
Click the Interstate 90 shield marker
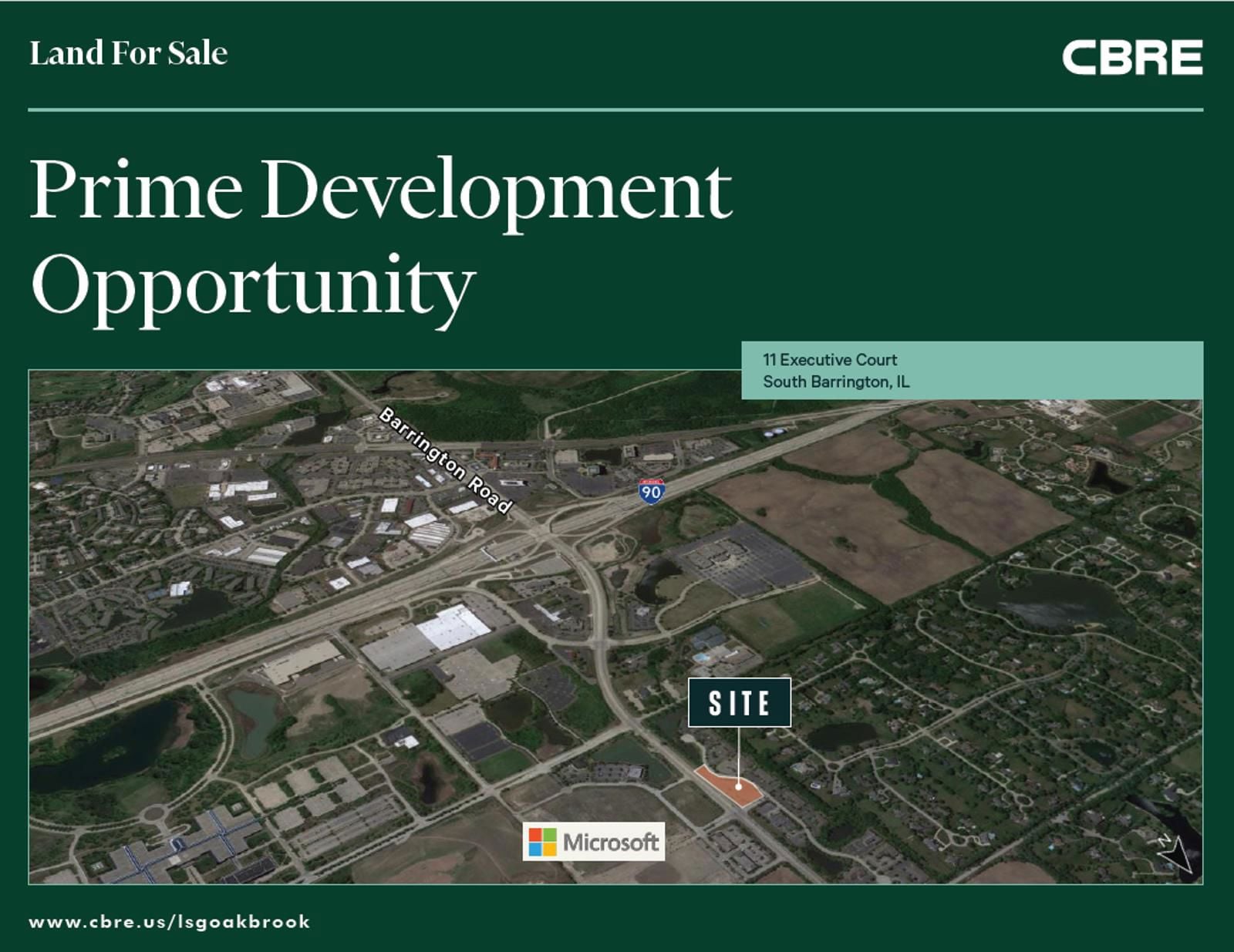point(652,491)
